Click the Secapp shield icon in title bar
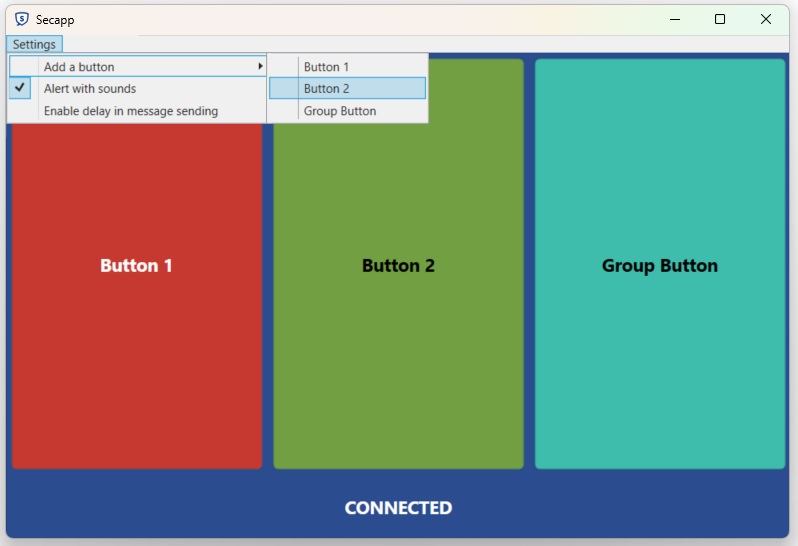Screen dimensions: 798x546 (x=22, y=19)
